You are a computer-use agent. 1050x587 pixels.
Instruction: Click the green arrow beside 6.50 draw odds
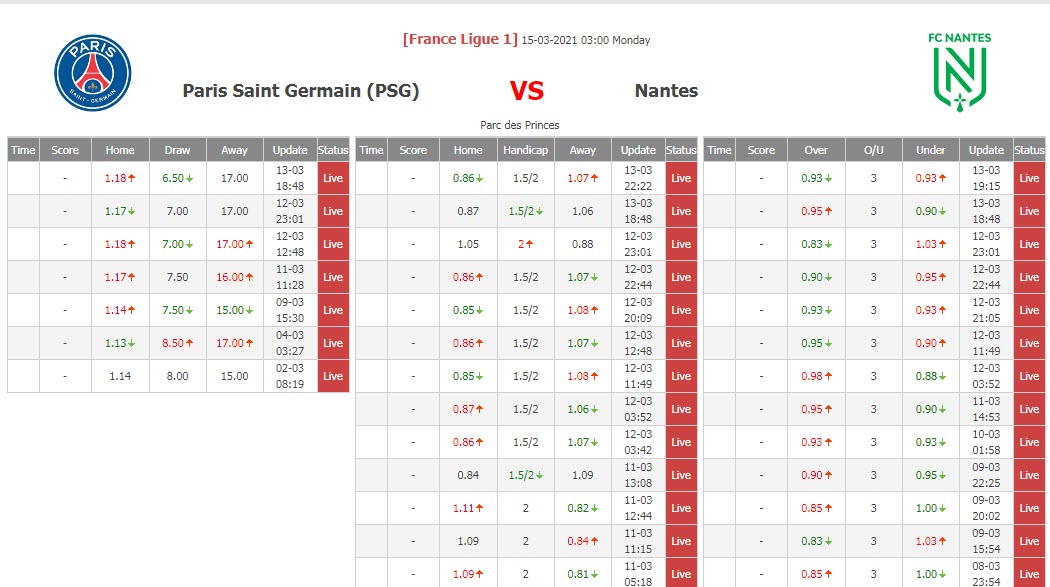pos(189,178)
